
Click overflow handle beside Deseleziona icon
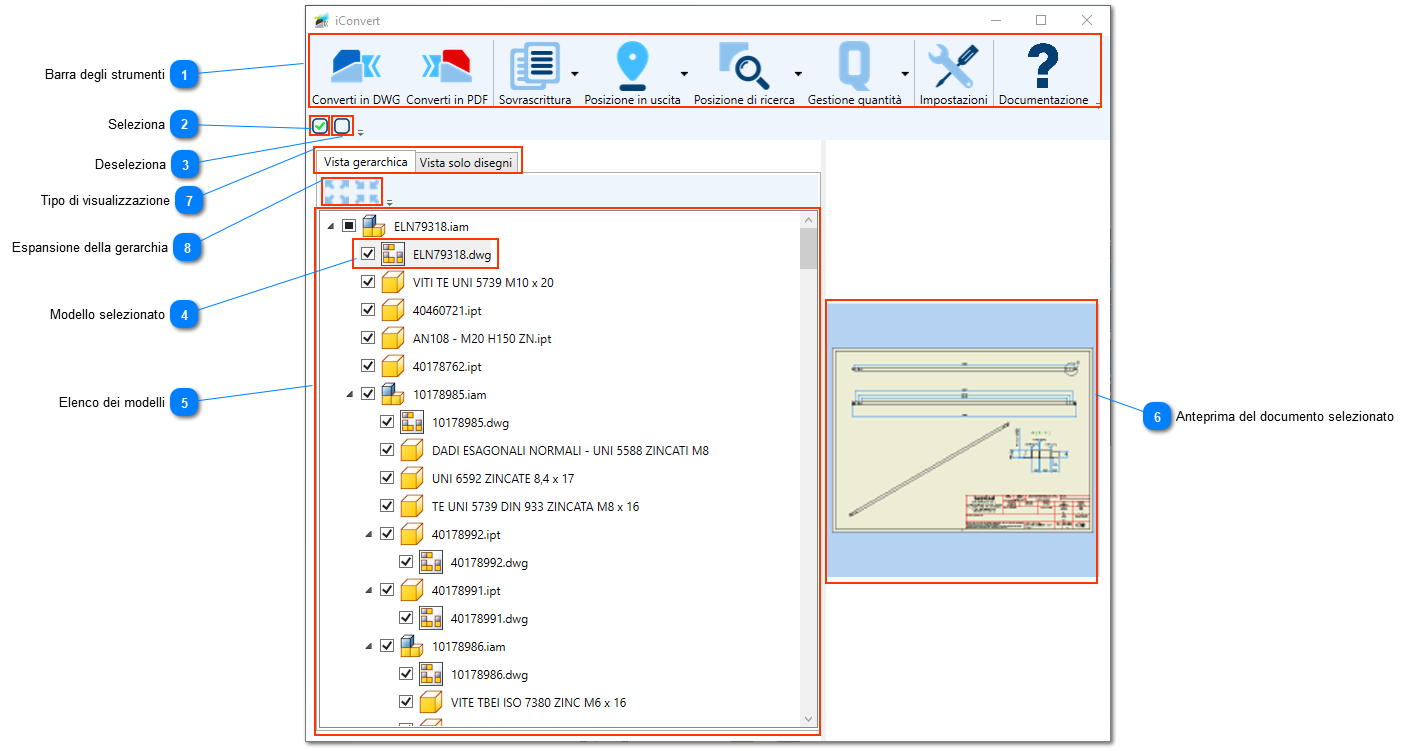(x=361, y=131)
